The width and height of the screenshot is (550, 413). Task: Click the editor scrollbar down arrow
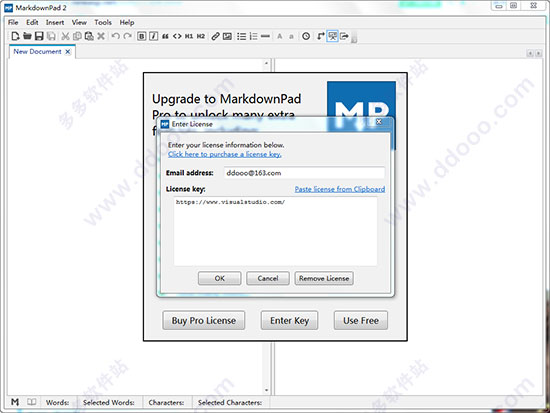click(x=266, y=390)
